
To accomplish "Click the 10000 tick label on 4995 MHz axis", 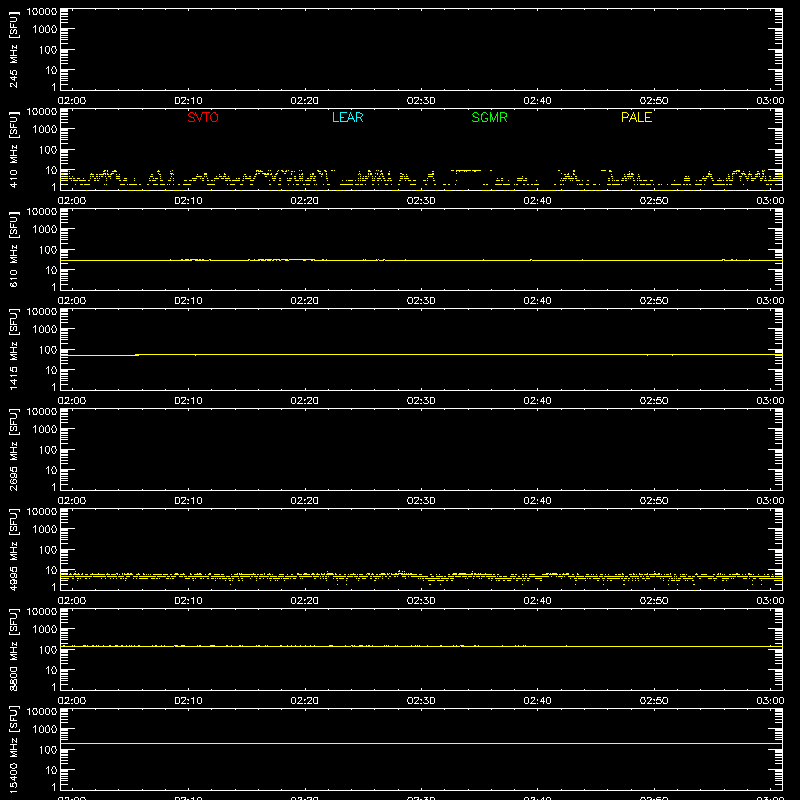I will pyautogui.click(x=42, y=512).
